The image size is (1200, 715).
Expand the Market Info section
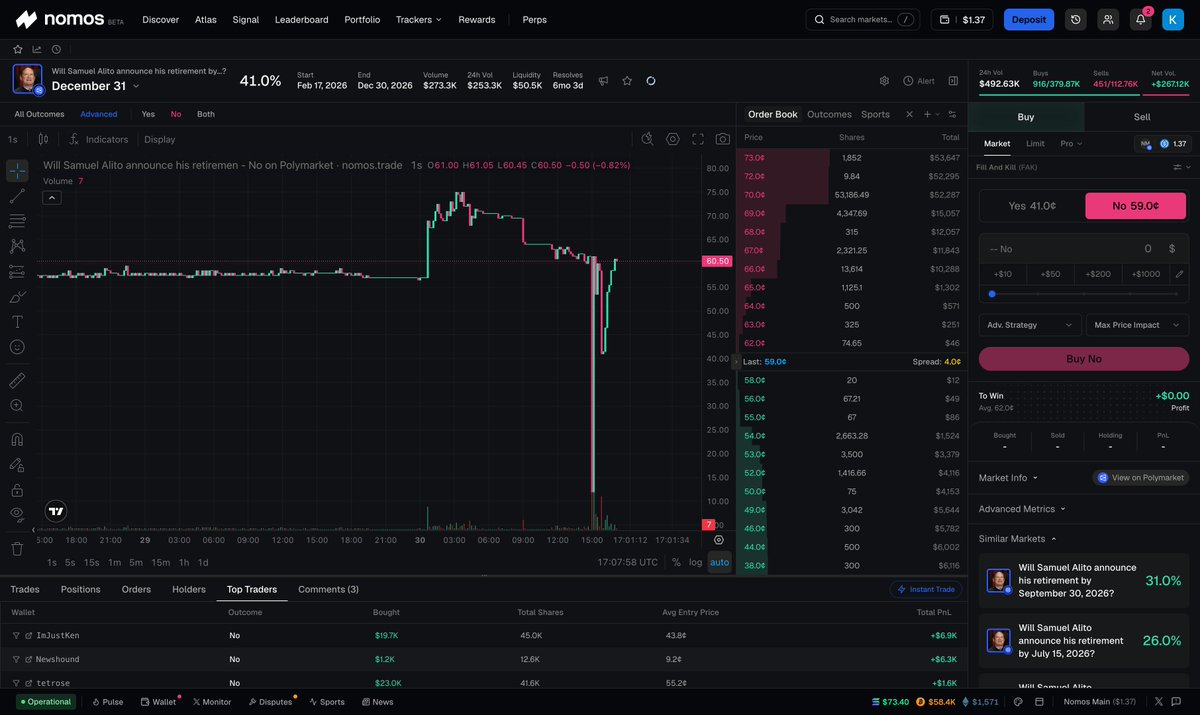point(1009,478)
